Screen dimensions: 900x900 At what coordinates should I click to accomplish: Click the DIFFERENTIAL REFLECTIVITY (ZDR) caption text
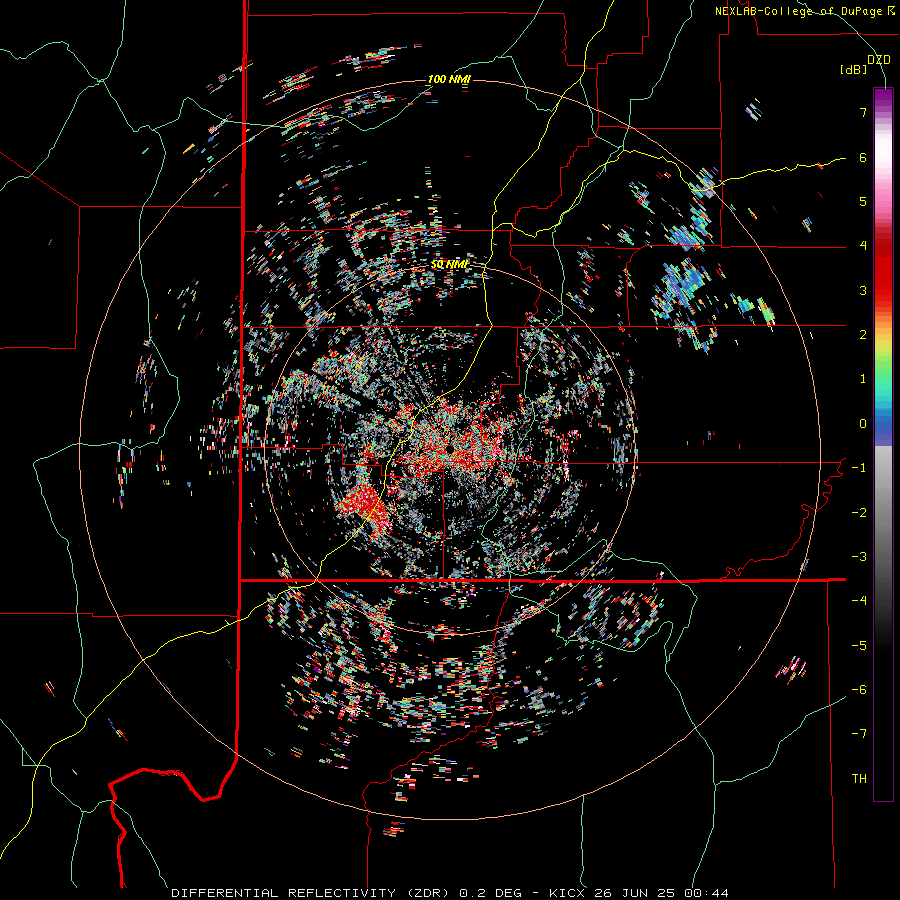point(312,893)
